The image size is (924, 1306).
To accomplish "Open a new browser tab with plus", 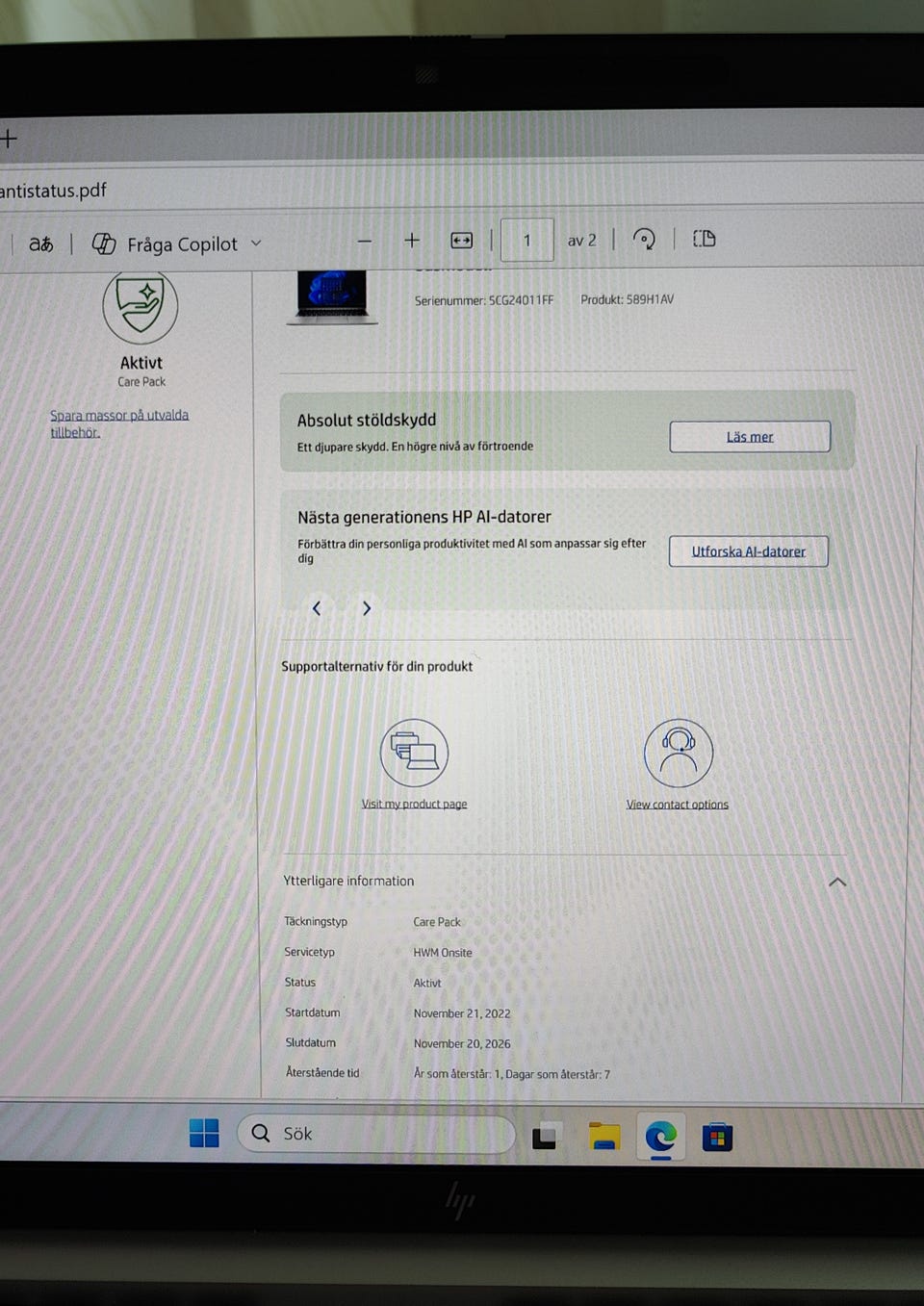I will point(9,139).
